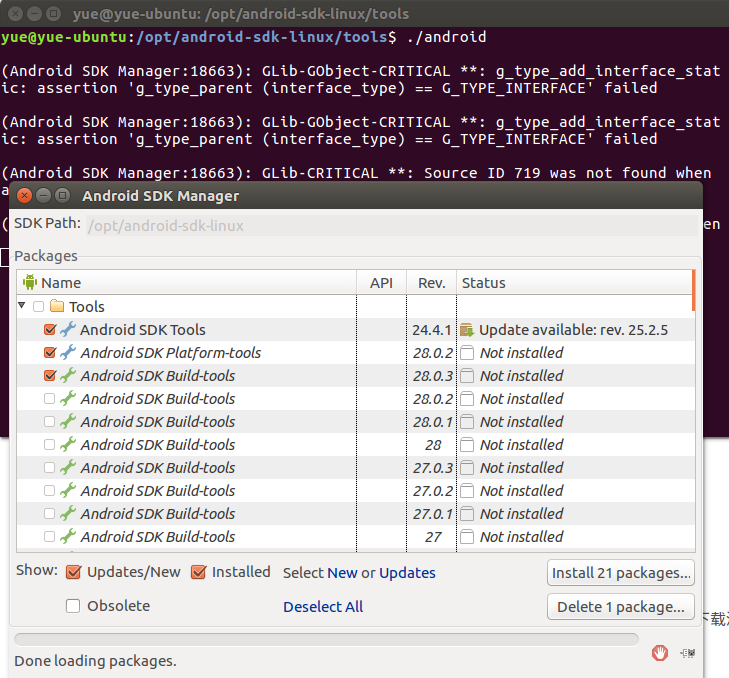Click the red stop loading icon

pyautogui.click(x=660, y=653)
